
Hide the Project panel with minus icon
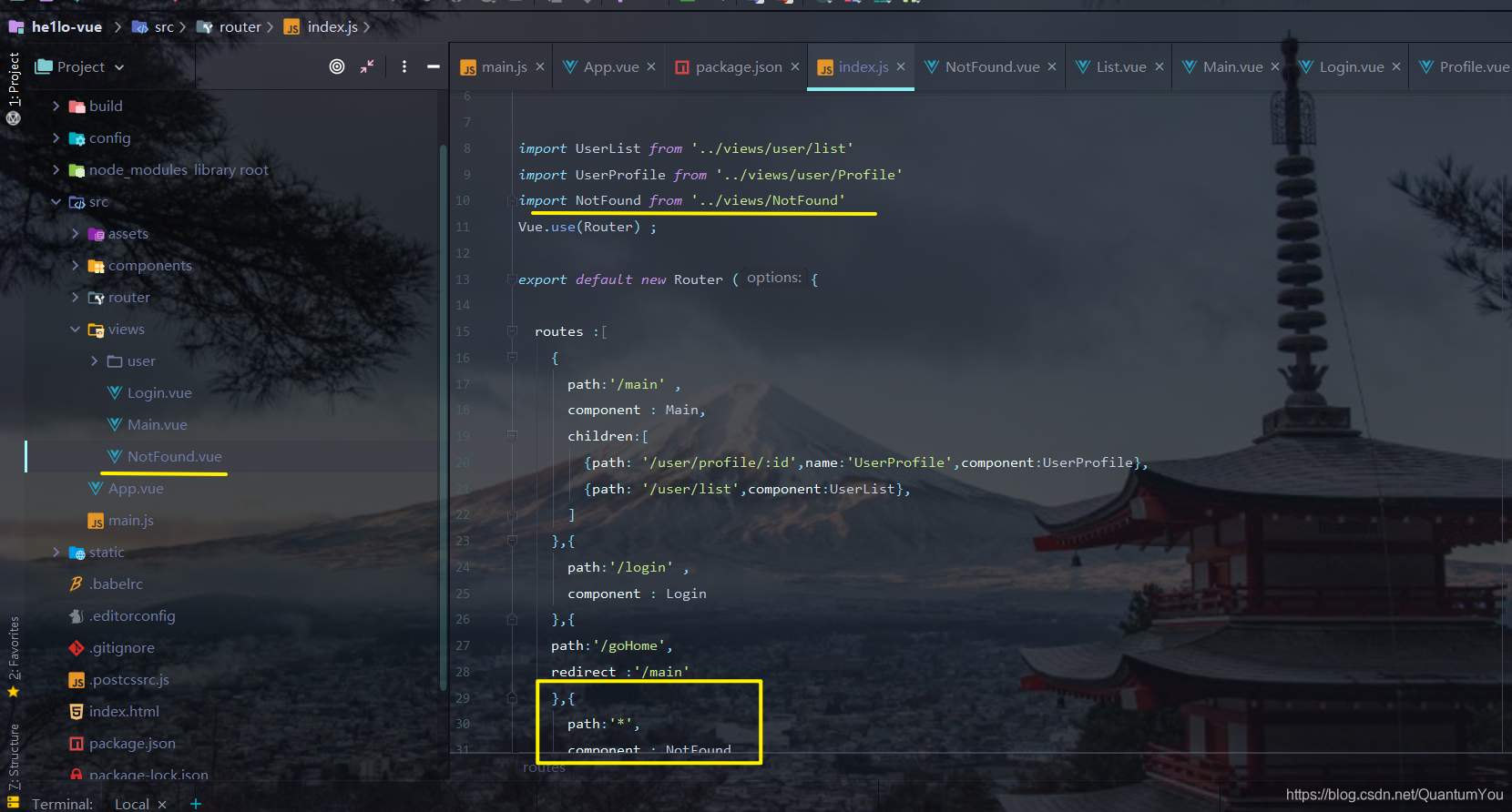434,66
